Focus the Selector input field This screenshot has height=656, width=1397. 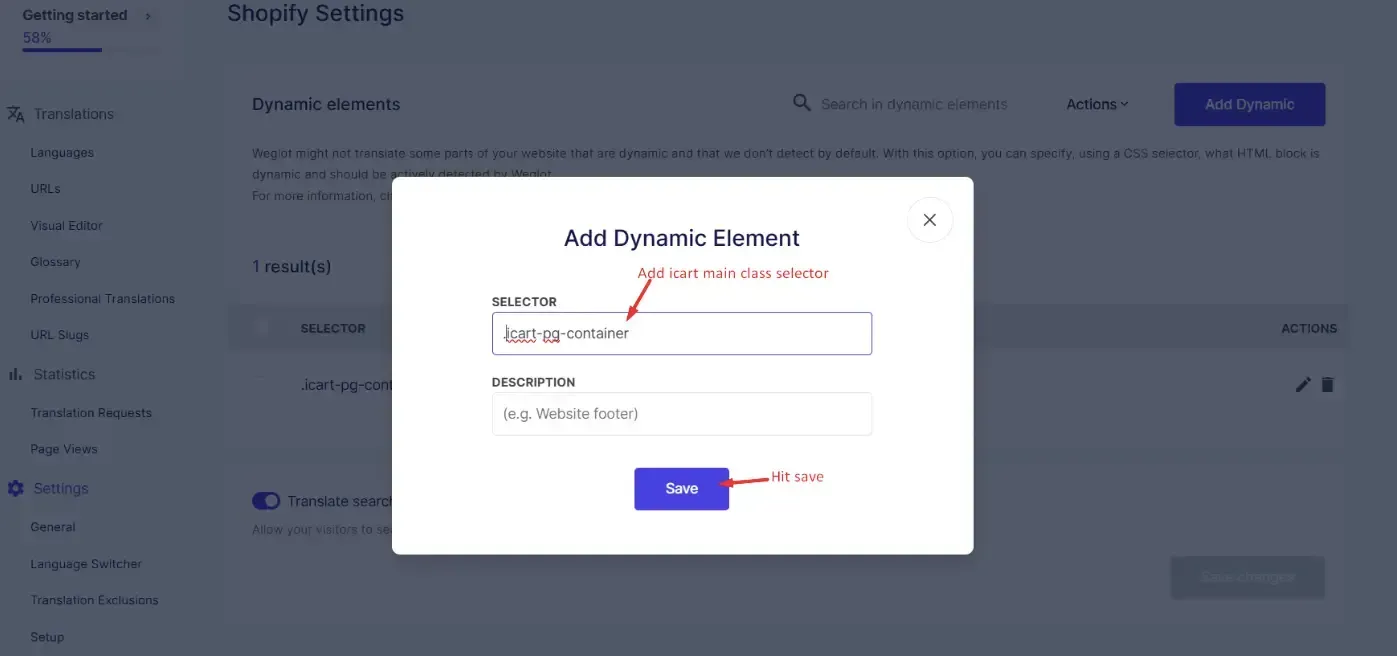coord(682,334)
